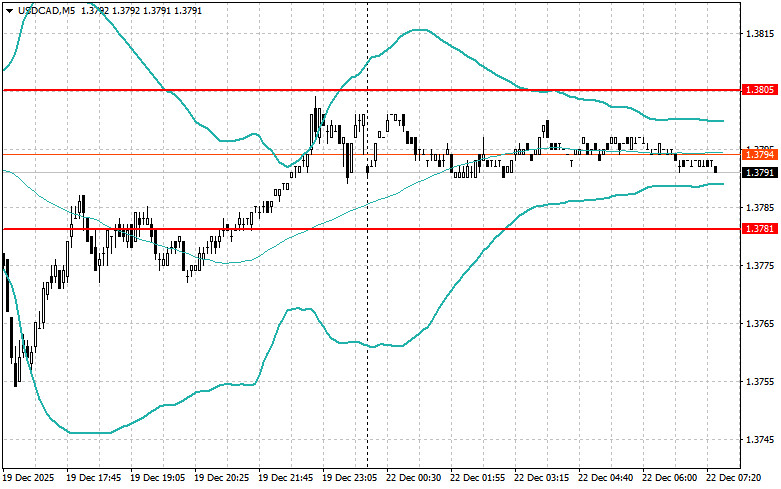Click the 22 Dec 06:00 time label

tap(673, 479)
